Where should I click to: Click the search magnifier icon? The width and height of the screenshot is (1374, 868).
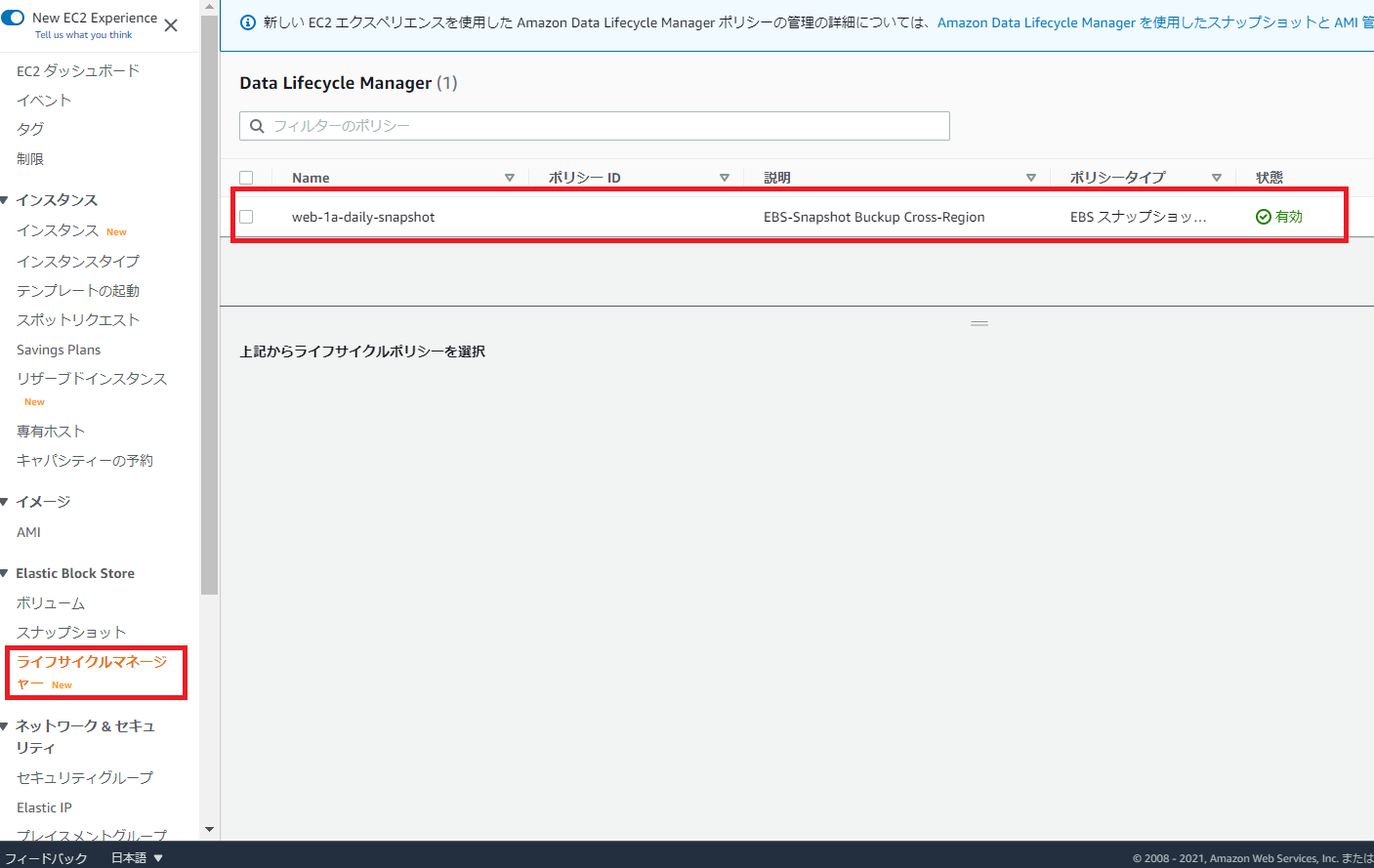coord(257,126)
